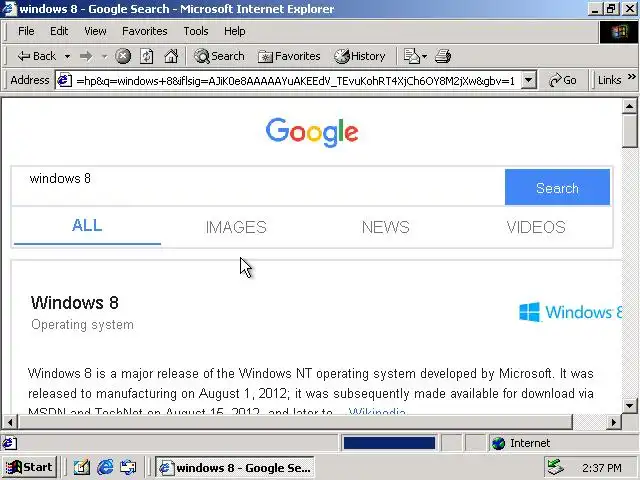Click the horizontal scrollbar left arrow

point(10,422)
